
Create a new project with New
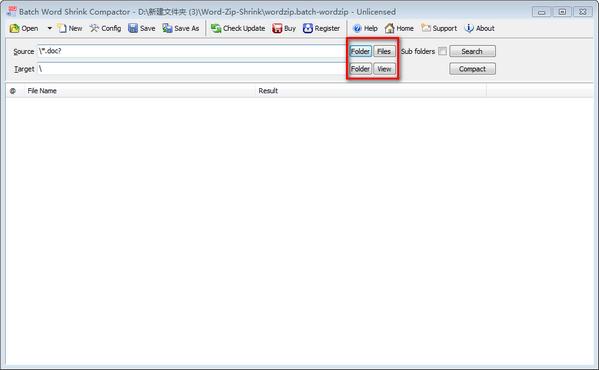[70, 28]
